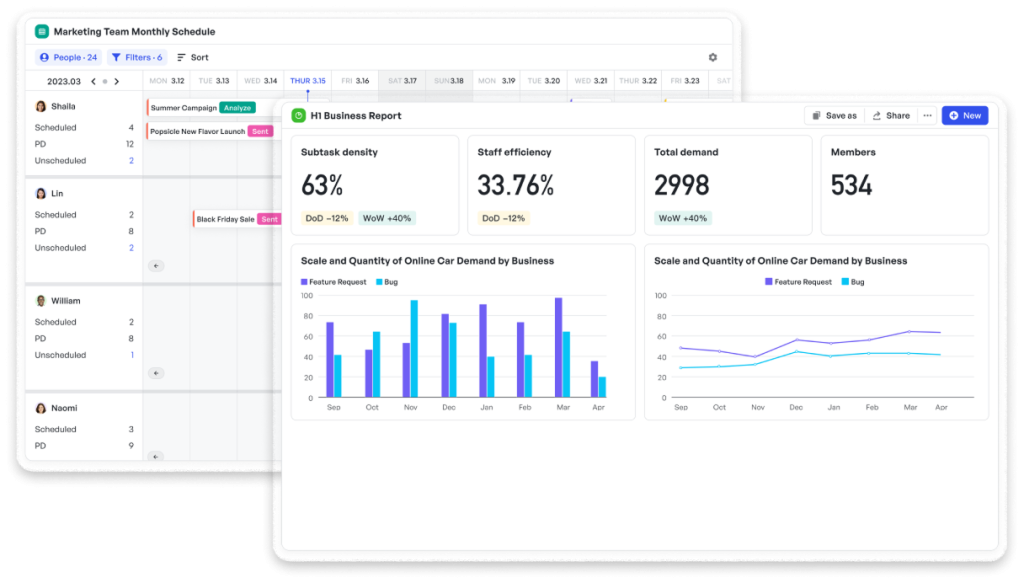Screen dimensions: 1024x583
Task: Toggle Bug series in line chart legend
Action: 852,282
